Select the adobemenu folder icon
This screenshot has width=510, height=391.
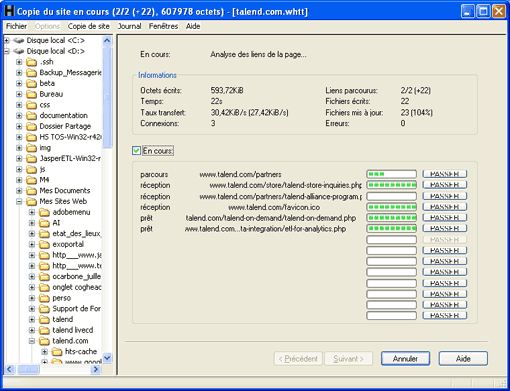coord(44,212)
